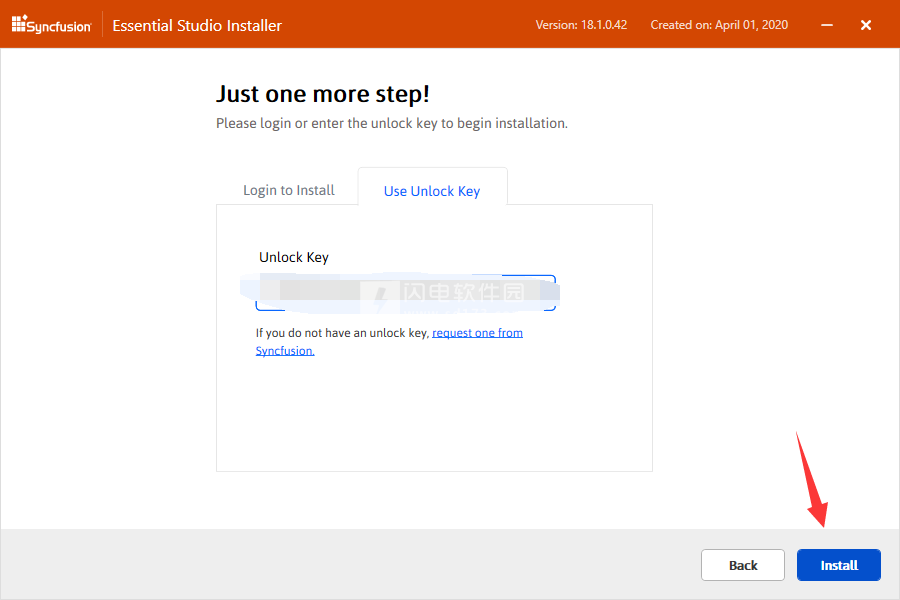Click the Unlock Key field label

click(294, 257)
